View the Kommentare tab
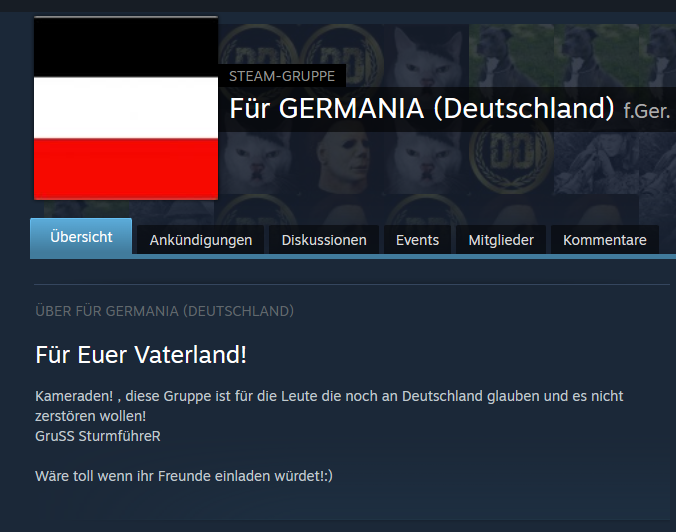Image resolution: width=676 pixels, height=532 pixels. click(x=605, y=240)
